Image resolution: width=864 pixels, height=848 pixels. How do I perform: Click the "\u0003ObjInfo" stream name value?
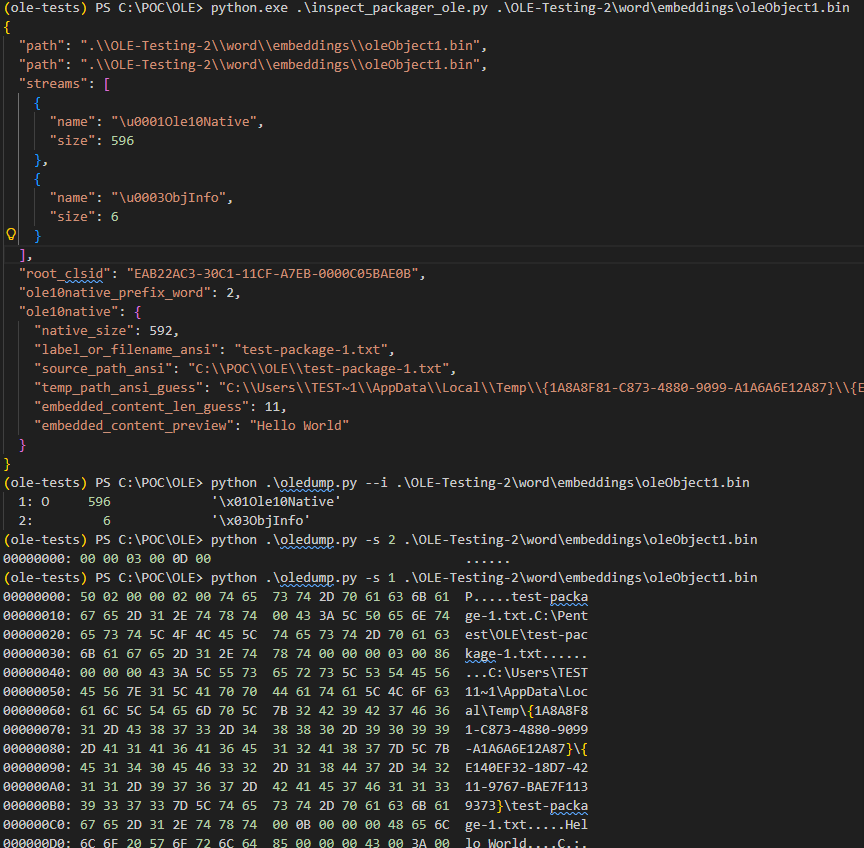click(171, 198)
